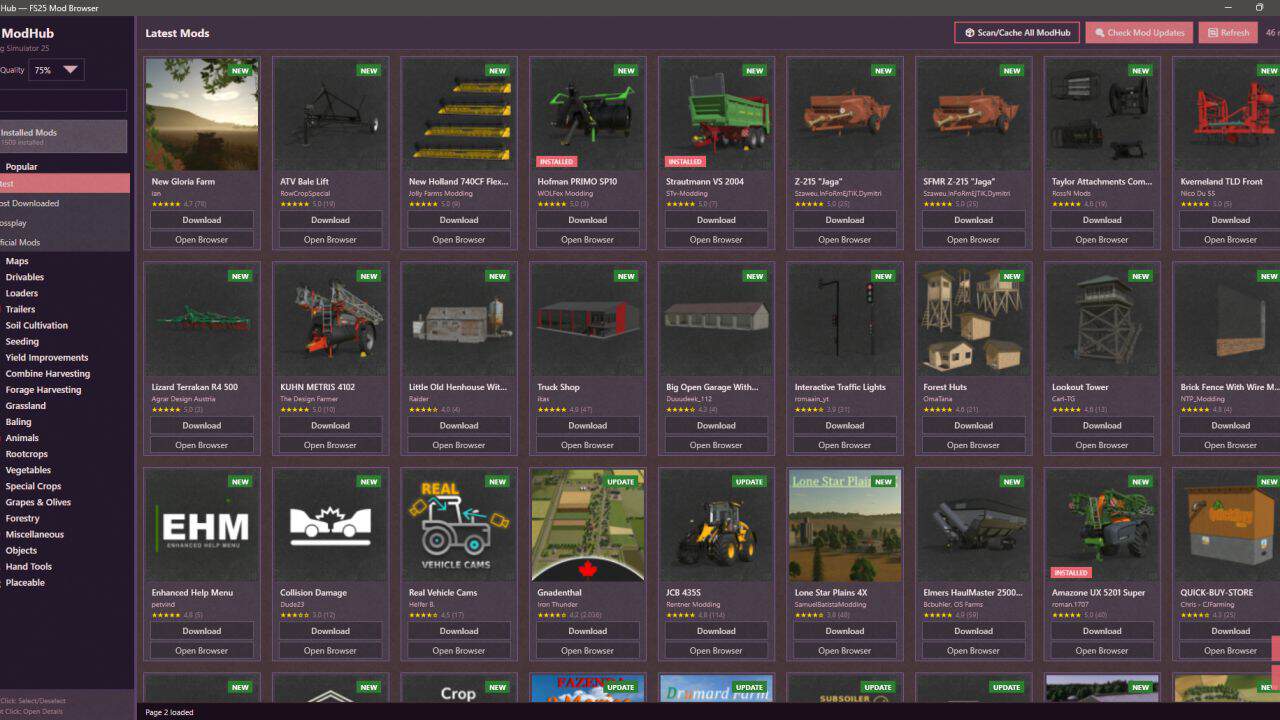Open the Vegetables category
This screenshot has height=720, width=1280.
pyautogui.click(x=28, y=469)
